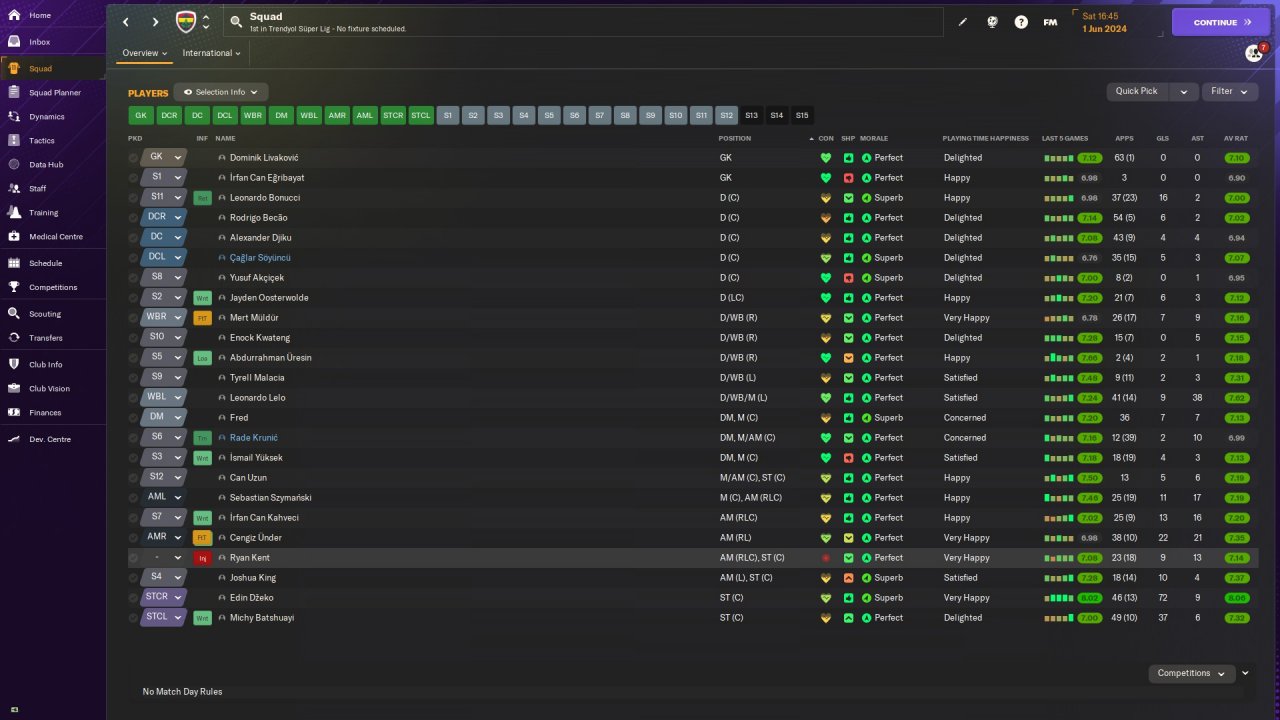The height and width of the screenshot is (720, 1280).
Task: Switch to the Overview tab
Action: coord(145,53)
